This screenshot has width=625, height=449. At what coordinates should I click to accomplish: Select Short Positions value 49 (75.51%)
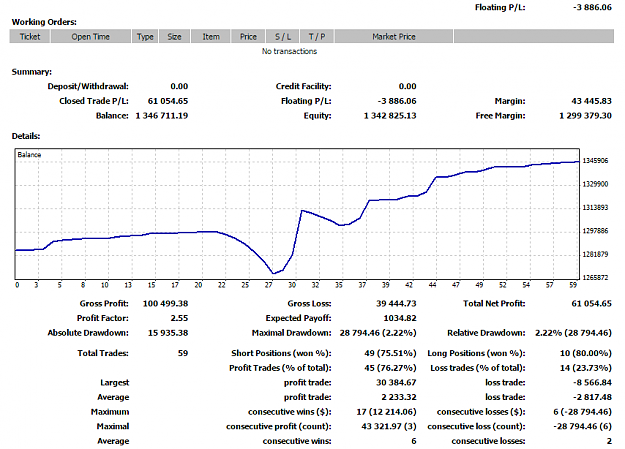coord(390,353)
